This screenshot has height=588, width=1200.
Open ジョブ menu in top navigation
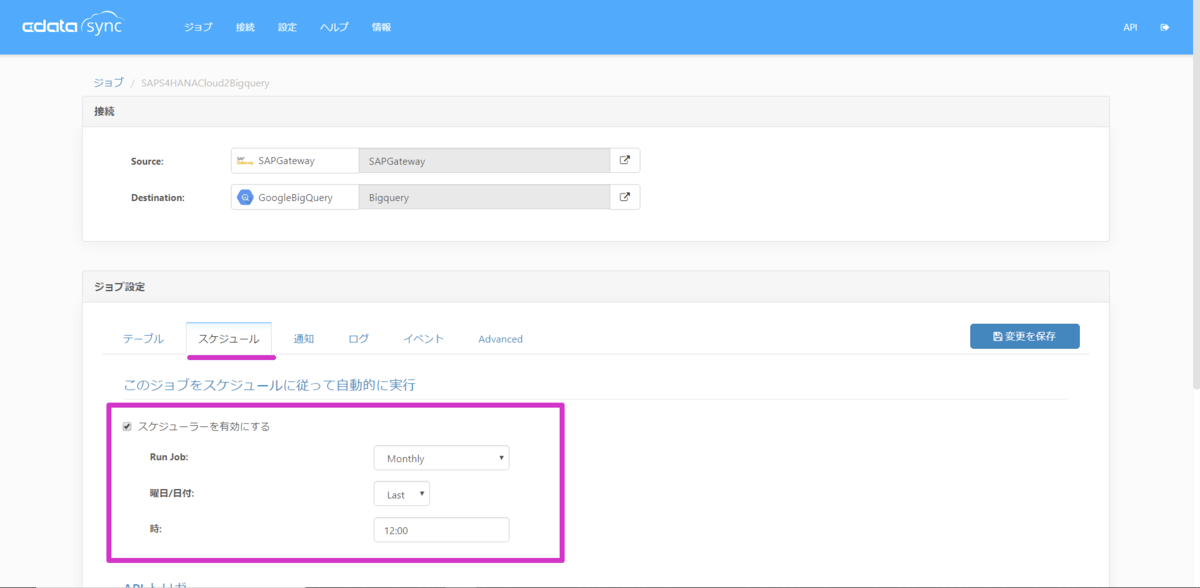[198, 27]
